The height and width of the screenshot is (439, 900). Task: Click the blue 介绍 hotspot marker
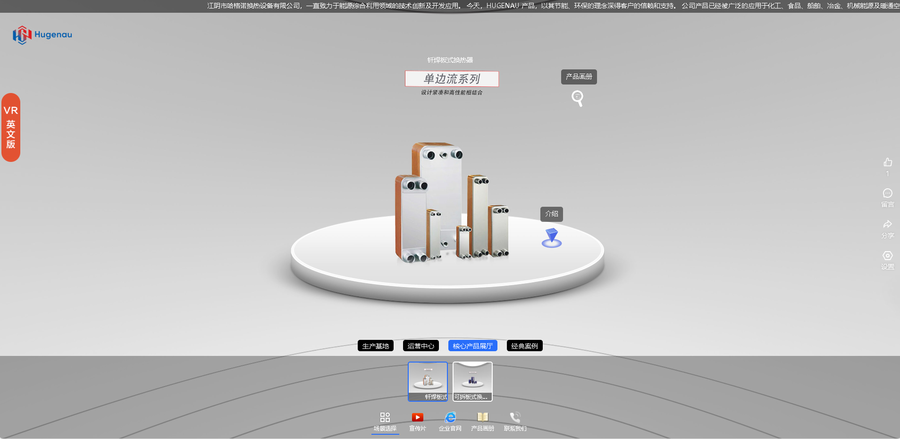point(552,238)
